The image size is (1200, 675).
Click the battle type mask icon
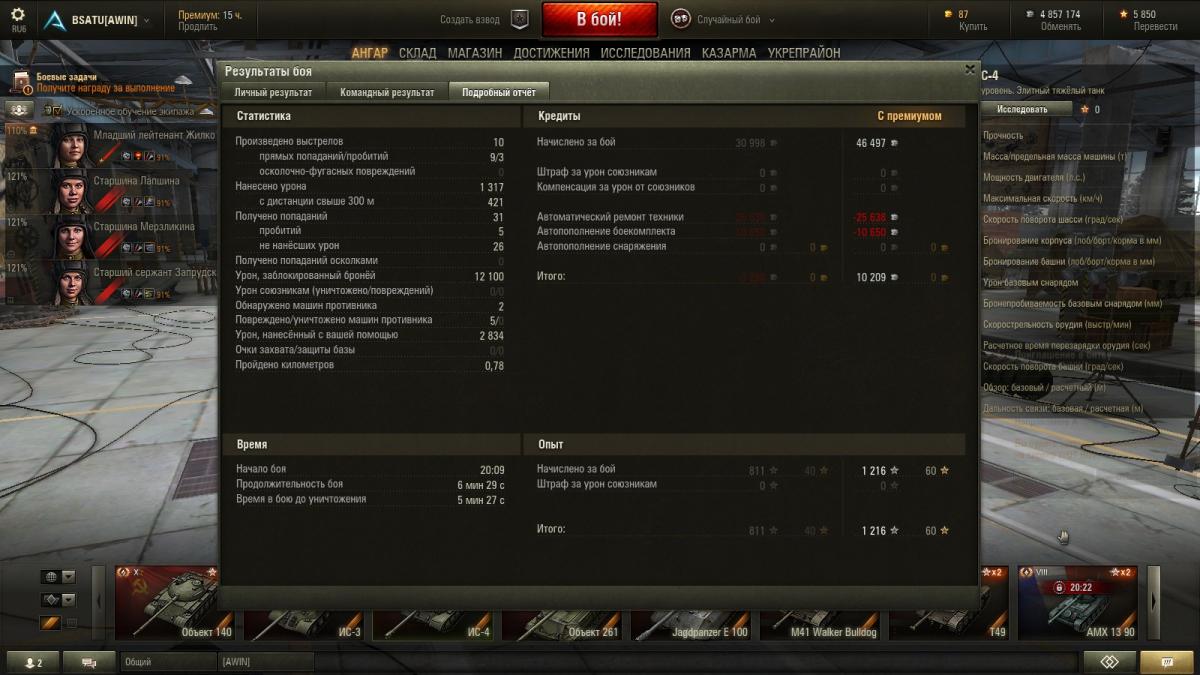[680, 19]
